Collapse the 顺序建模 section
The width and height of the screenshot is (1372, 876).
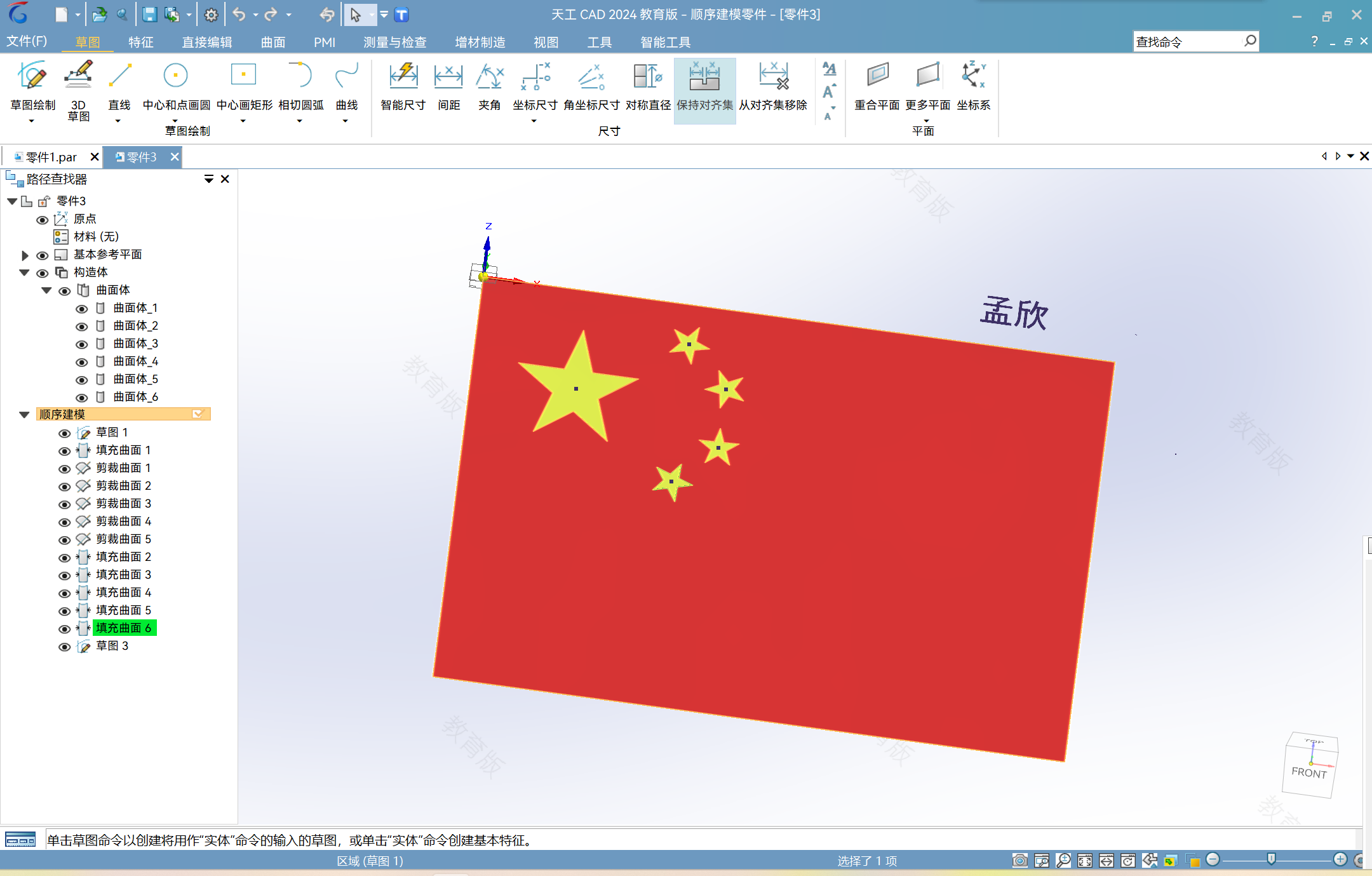(x=24, y=415)
